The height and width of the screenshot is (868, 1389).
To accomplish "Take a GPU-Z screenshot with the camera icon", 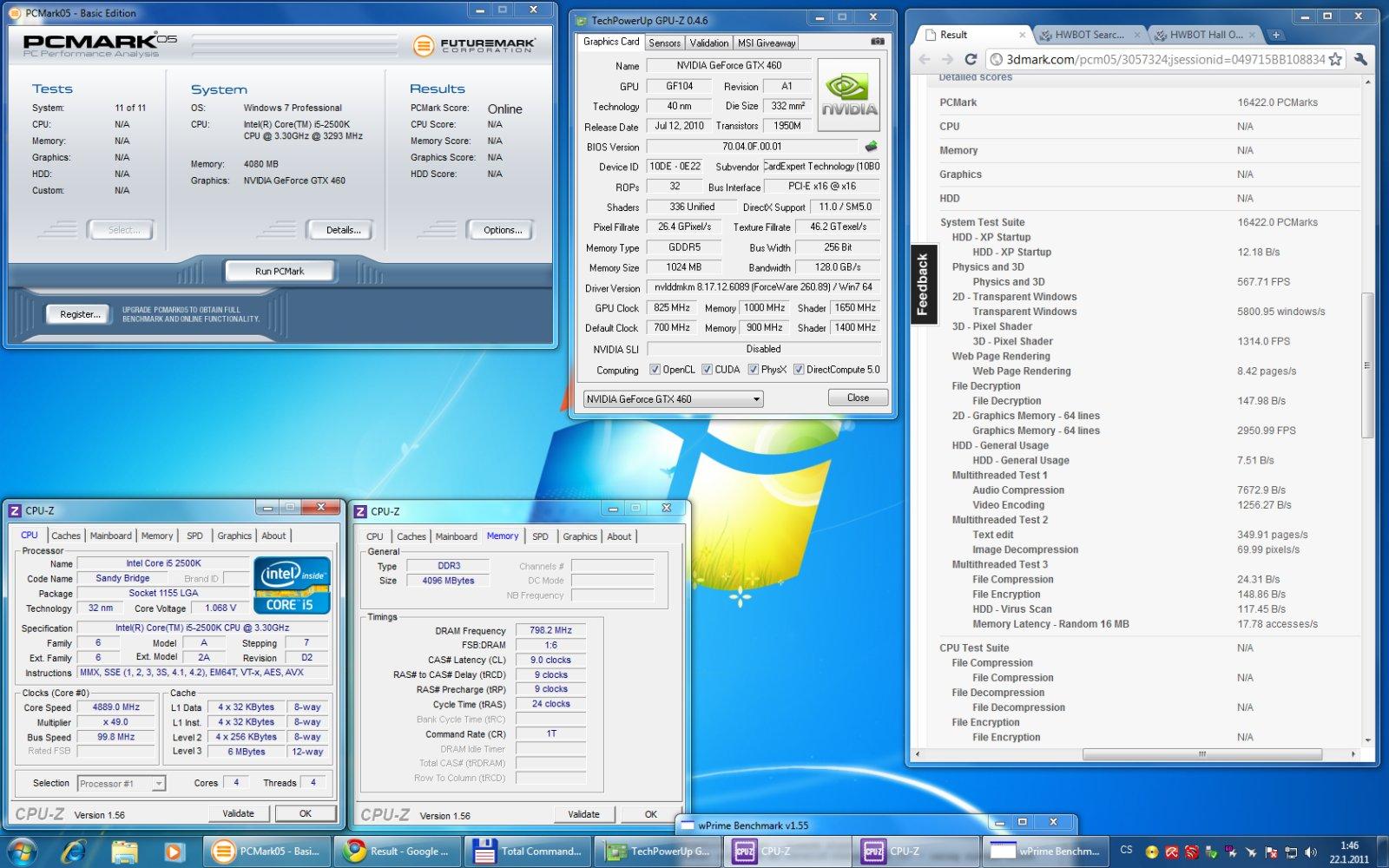I will click(878, 41).
